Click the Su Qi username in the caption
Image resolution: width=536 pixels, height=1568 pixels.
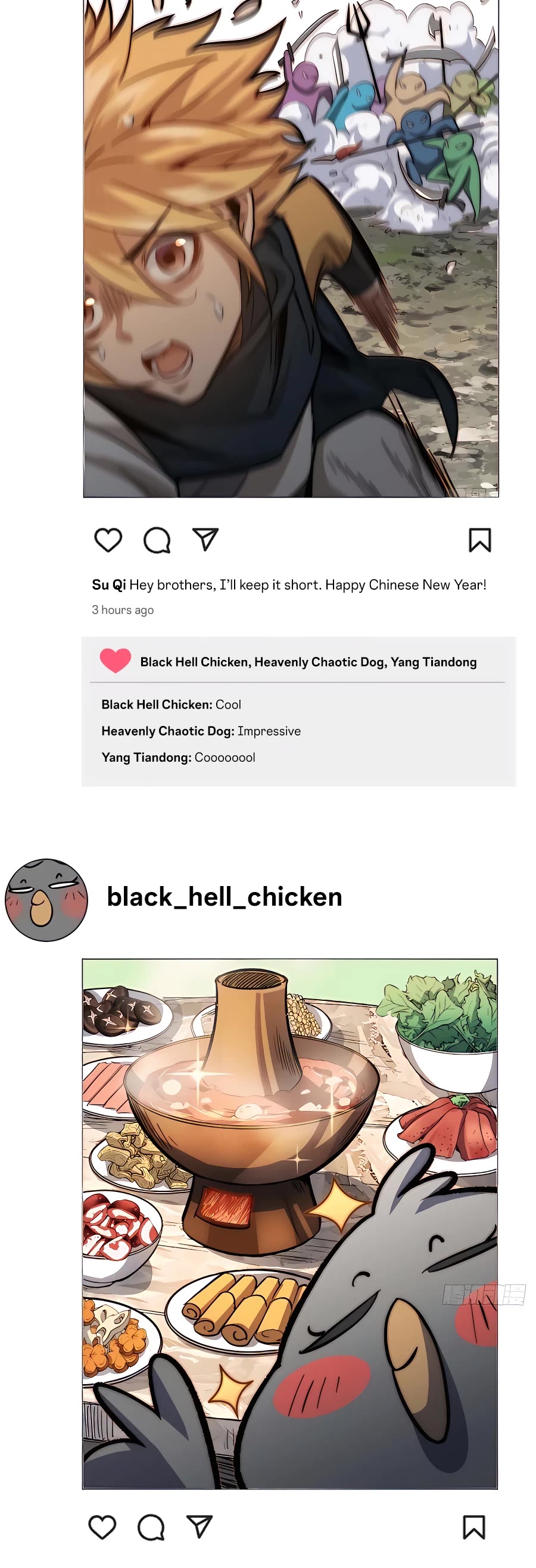coord(109,585)
